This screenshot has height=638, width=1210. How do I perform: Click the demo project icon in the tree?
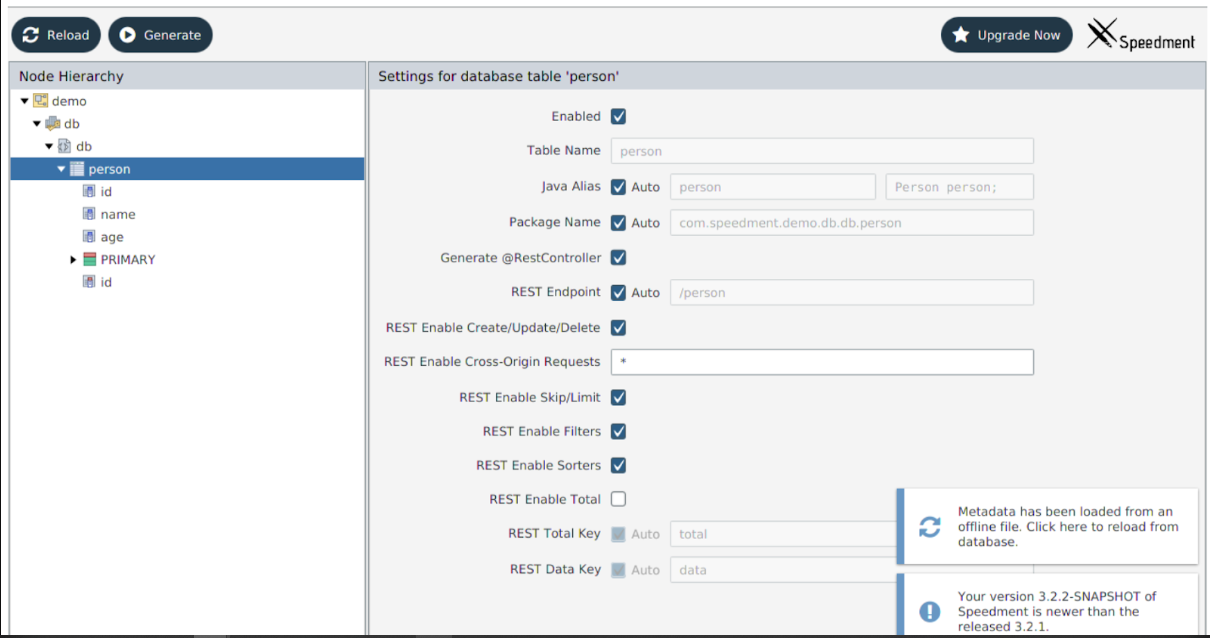pos(41,101)
